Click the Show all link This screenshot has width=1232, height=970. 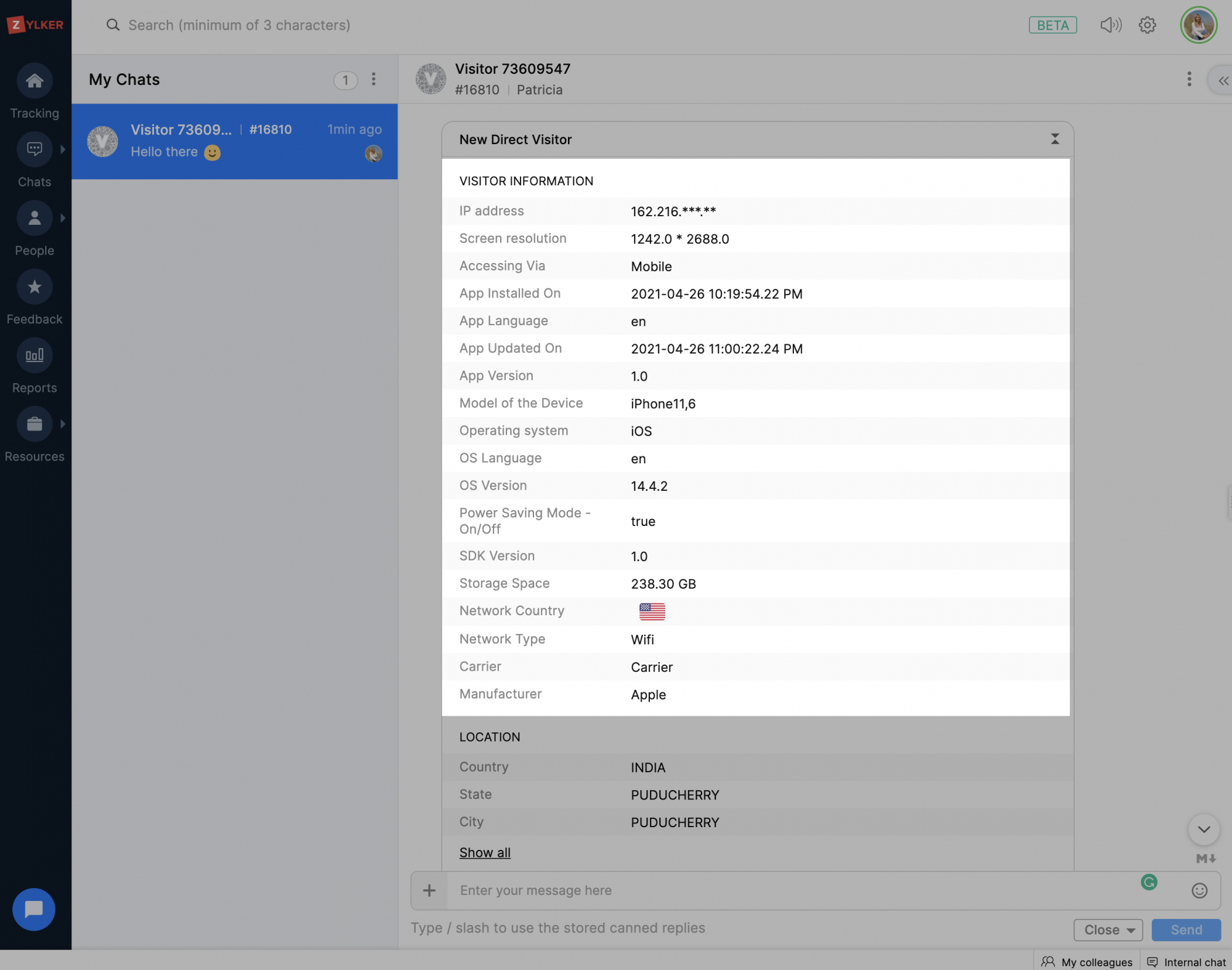[x=485, y=853]
